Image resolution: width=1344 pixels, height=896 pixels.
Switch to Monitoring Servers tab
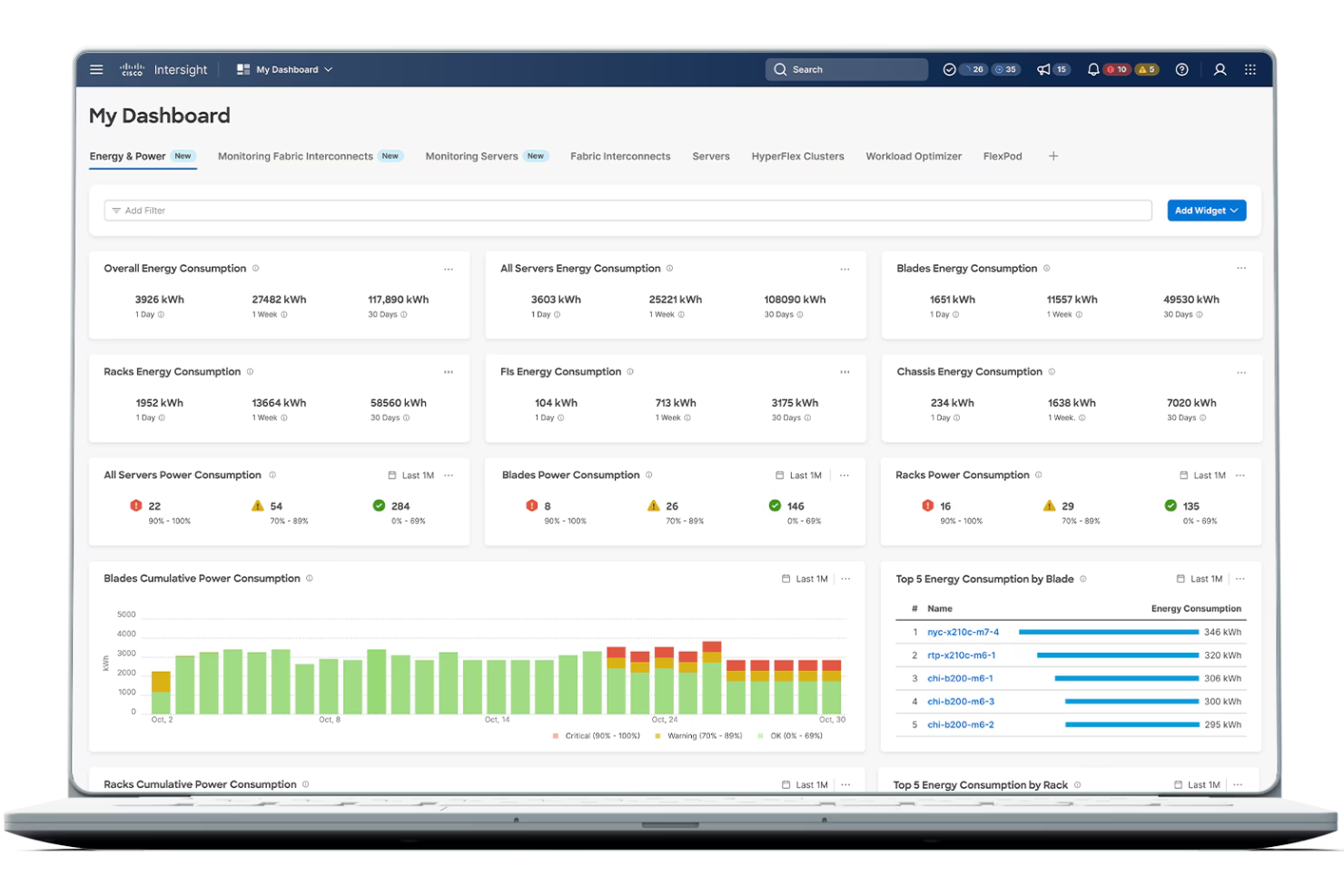pyautogui.click(x=487, y=156)
